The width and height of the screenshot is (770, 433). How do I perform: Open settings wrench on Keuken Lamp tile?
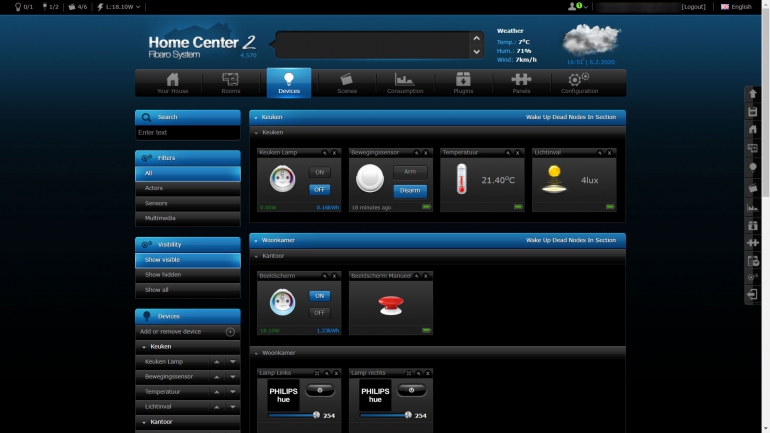coord(324,153)
